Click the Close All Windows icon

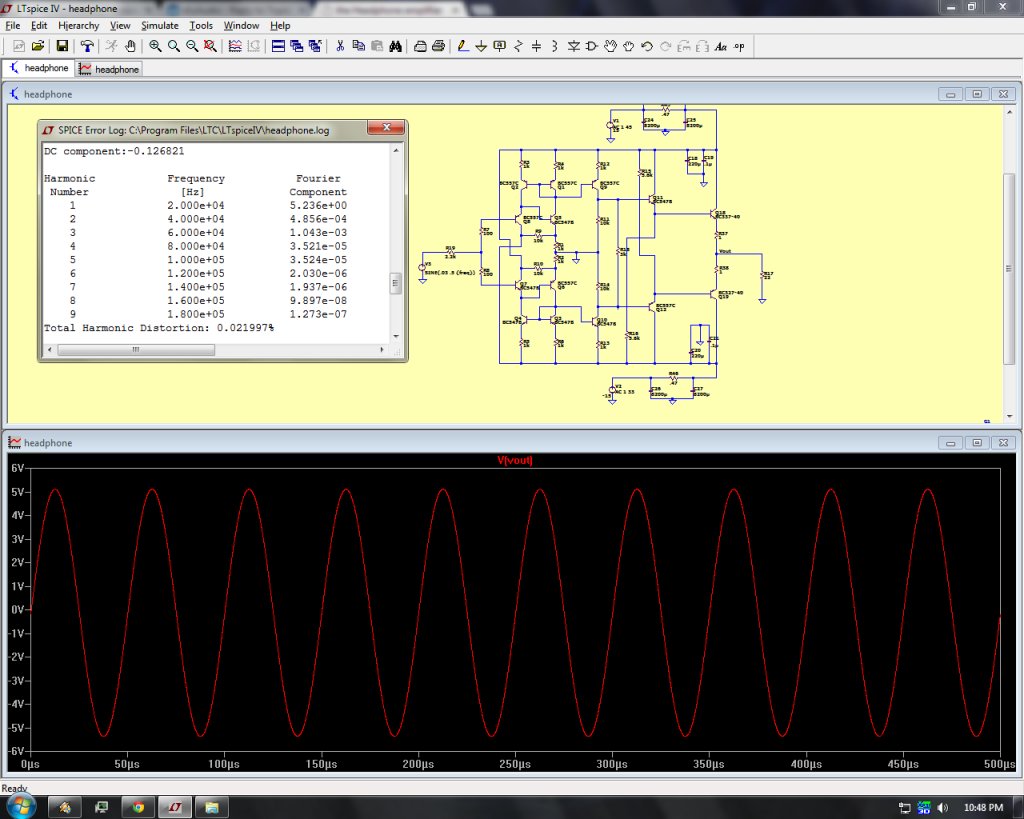click(315, 46)
